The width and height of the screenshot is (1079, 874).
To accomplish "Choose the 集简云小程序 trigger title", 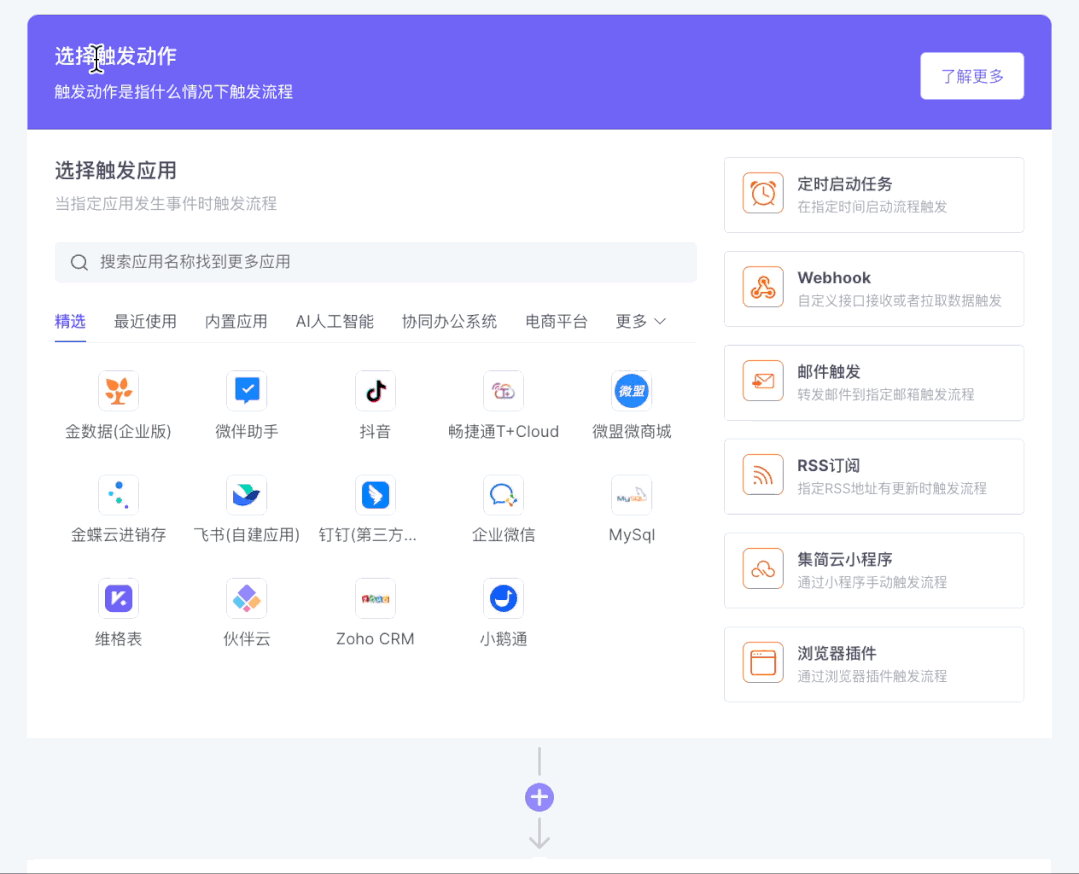I will click(x=844, y=559).
